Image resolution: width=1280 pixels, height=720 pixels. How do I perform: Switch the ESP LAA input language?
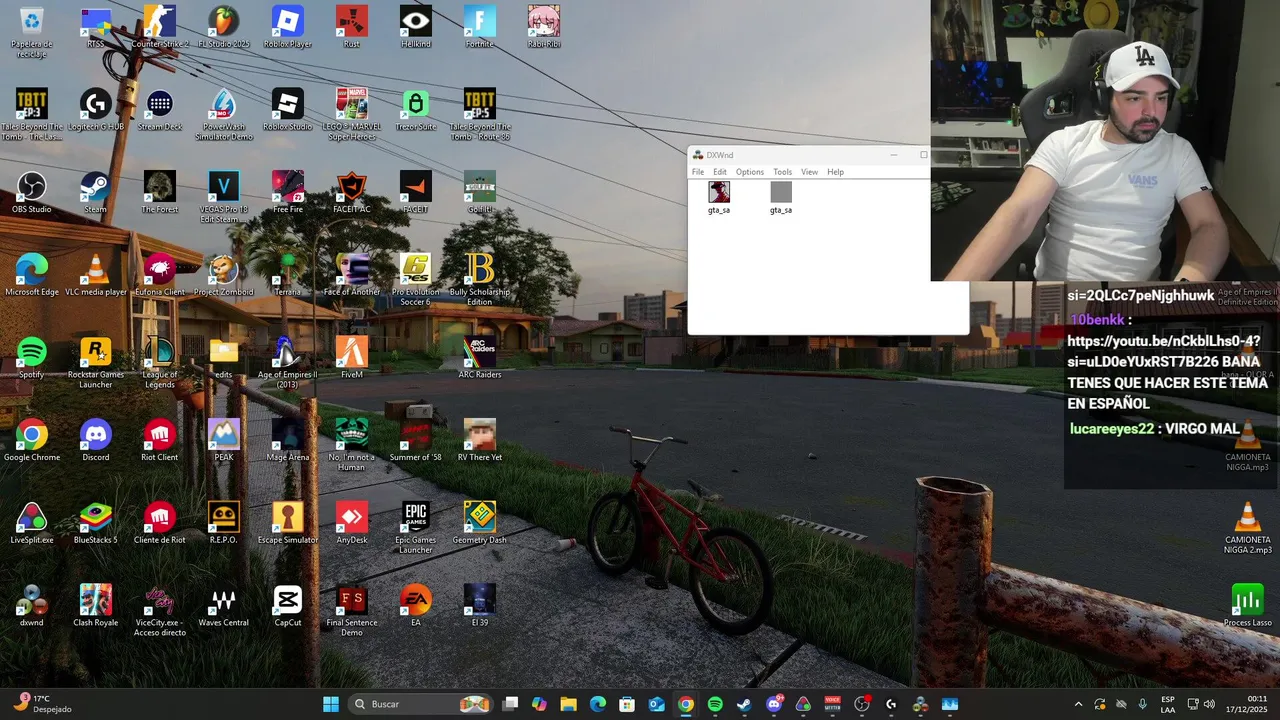[1168, 704]
